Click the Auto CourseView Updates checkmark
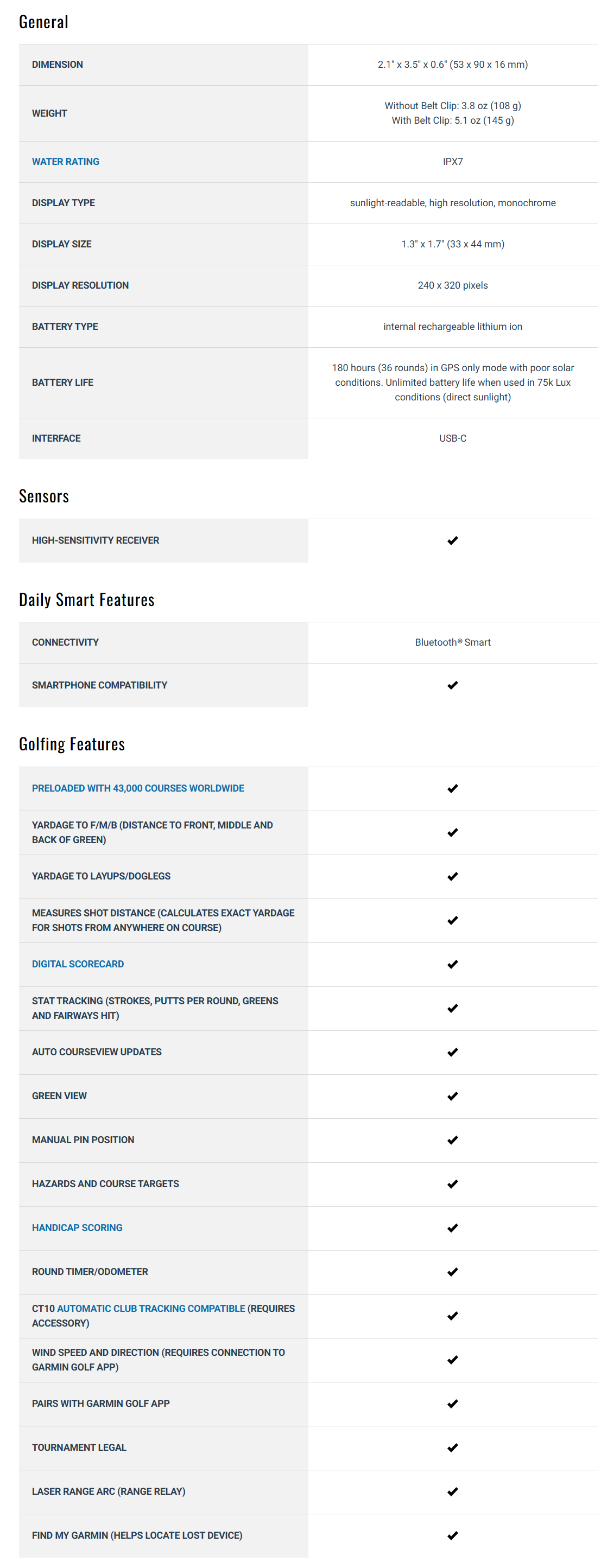Image resolution: width=601 pixels, height=1568 pixels. (x=452, y=1052)
